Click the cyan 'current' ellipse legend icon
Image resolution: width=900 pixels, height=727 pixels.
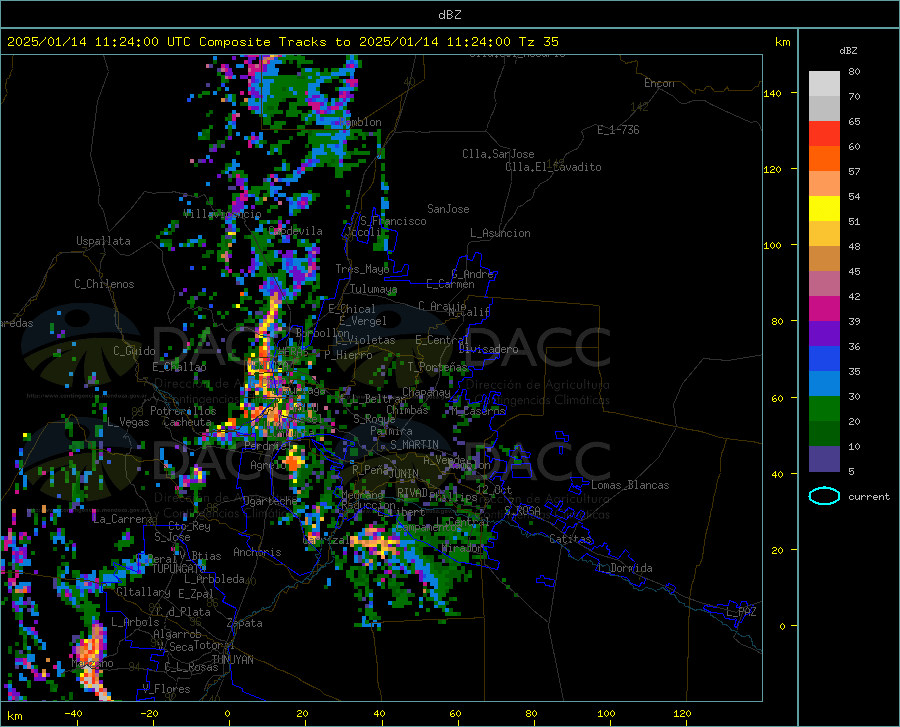[824, 496]
